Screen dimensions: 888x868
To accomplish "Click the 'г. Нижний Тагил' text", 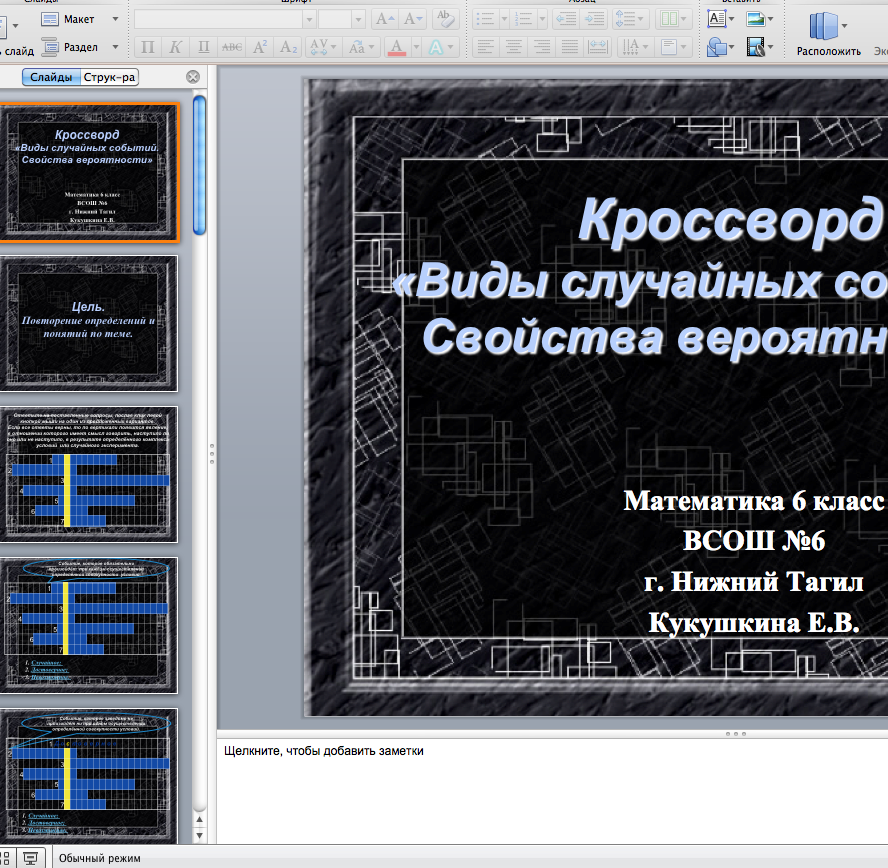I will (753, 582).
